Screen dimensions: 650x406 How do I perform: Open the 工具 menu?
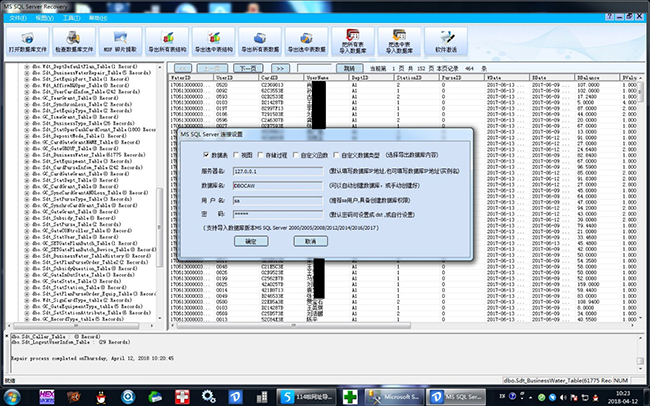71,18
